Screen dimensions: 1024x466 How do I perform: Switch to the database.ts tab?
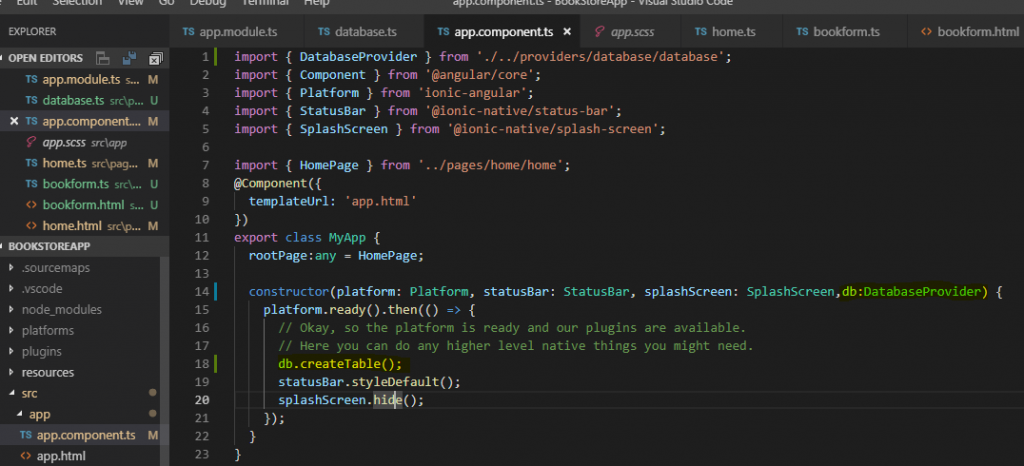364,32
